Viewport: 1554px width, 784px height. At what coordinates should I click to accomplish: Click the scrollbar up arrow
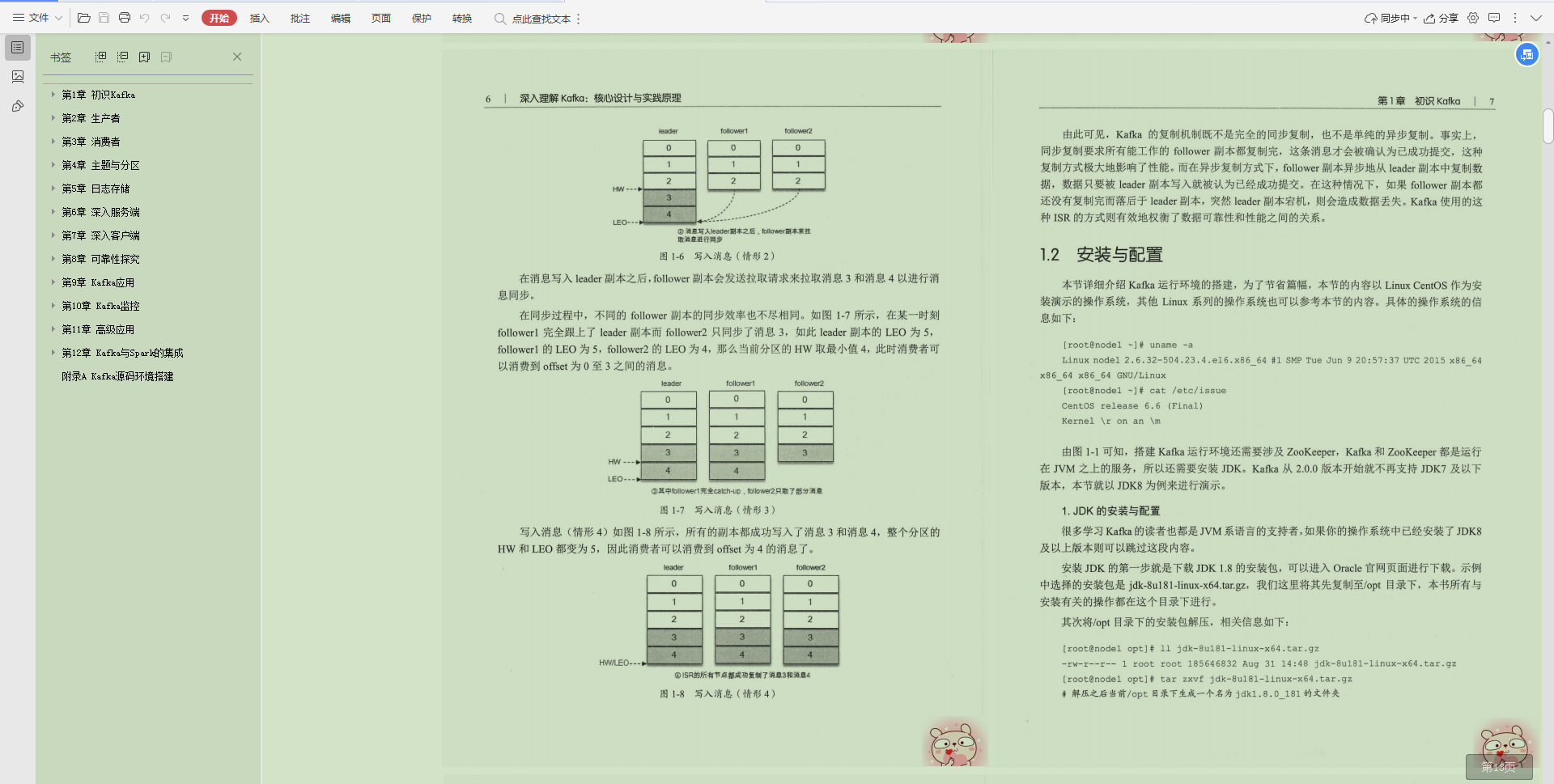[1548, 40]
